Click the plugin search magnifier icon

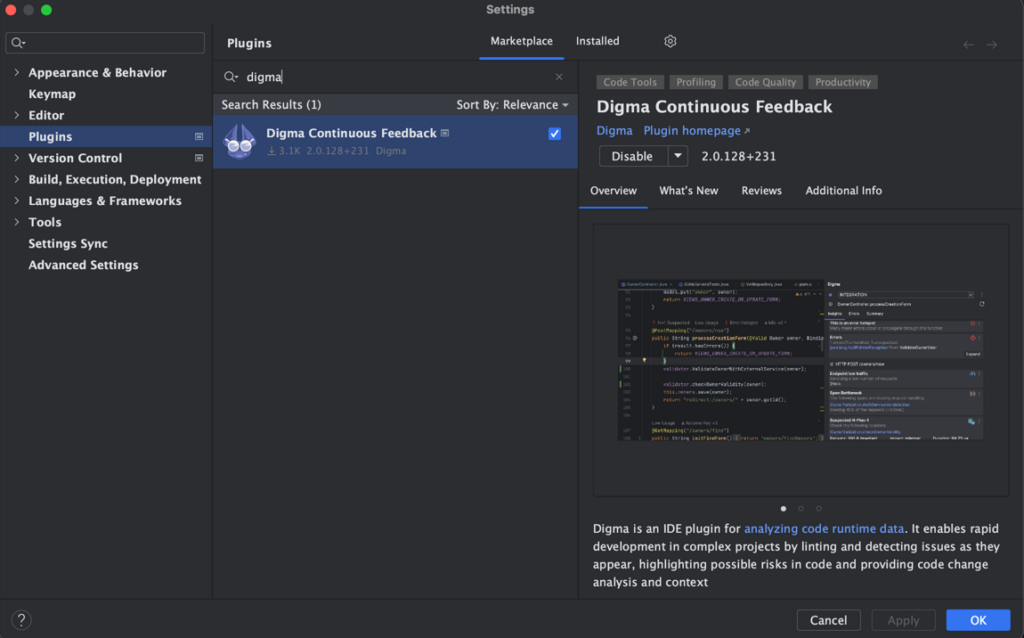click(231, 77)
